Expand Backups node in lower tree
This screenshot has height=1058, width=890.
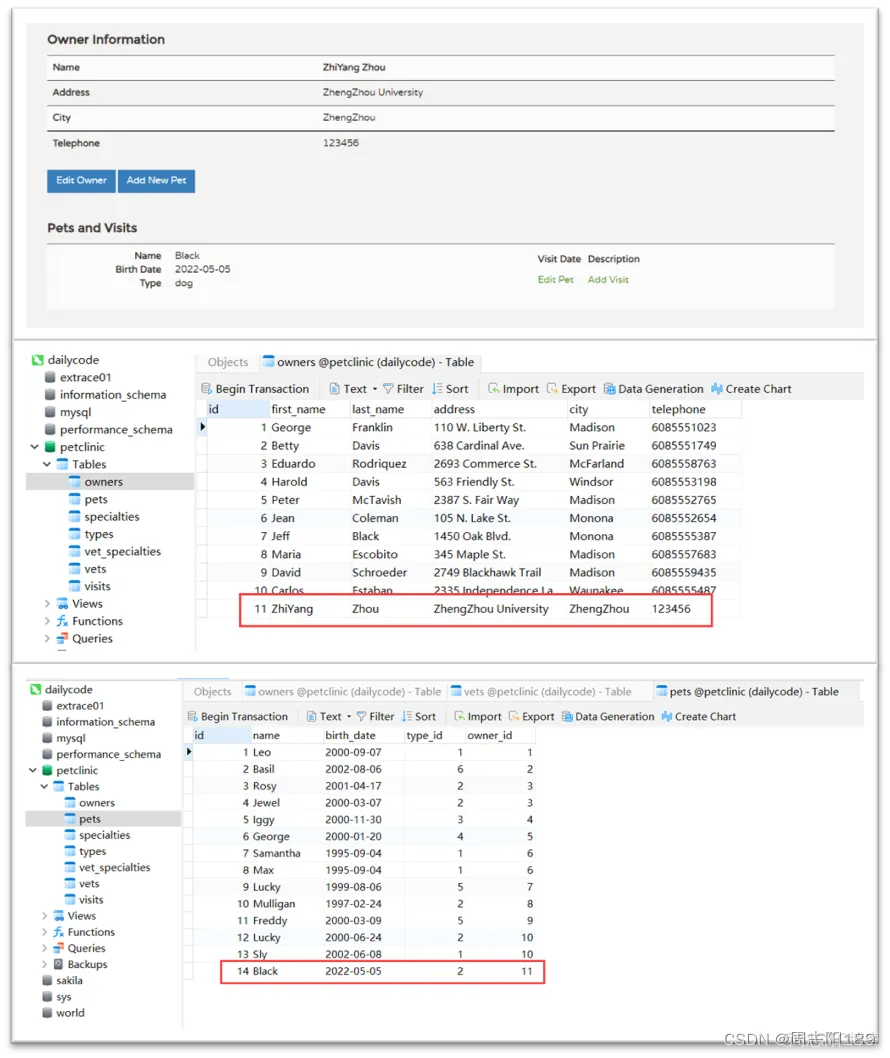[44, 964]
